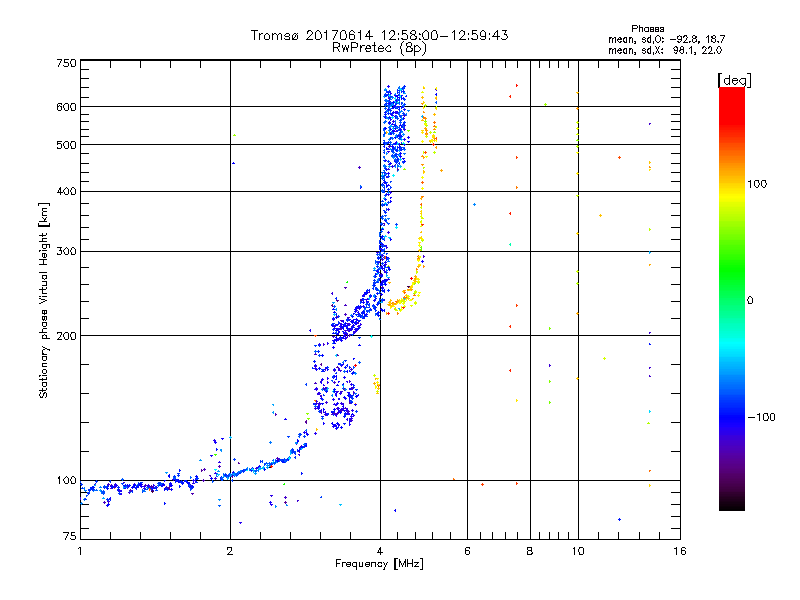Click the frequency axis '2' tick label
800x600 pixels.
click(x=230, y=551)
